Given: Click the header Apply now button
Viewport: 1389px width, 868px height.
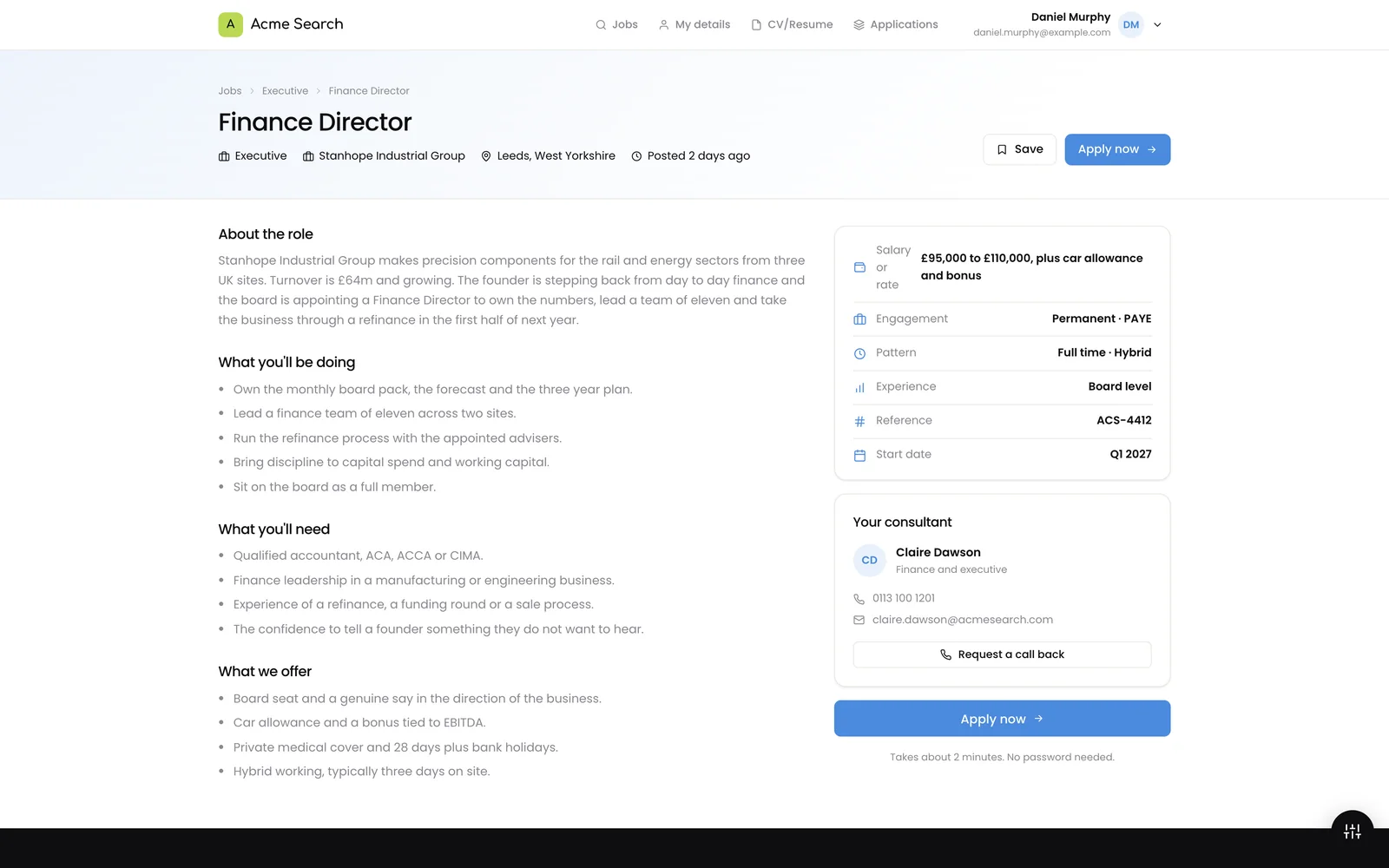Looking at the screenshot, I should click(1117, 149).
